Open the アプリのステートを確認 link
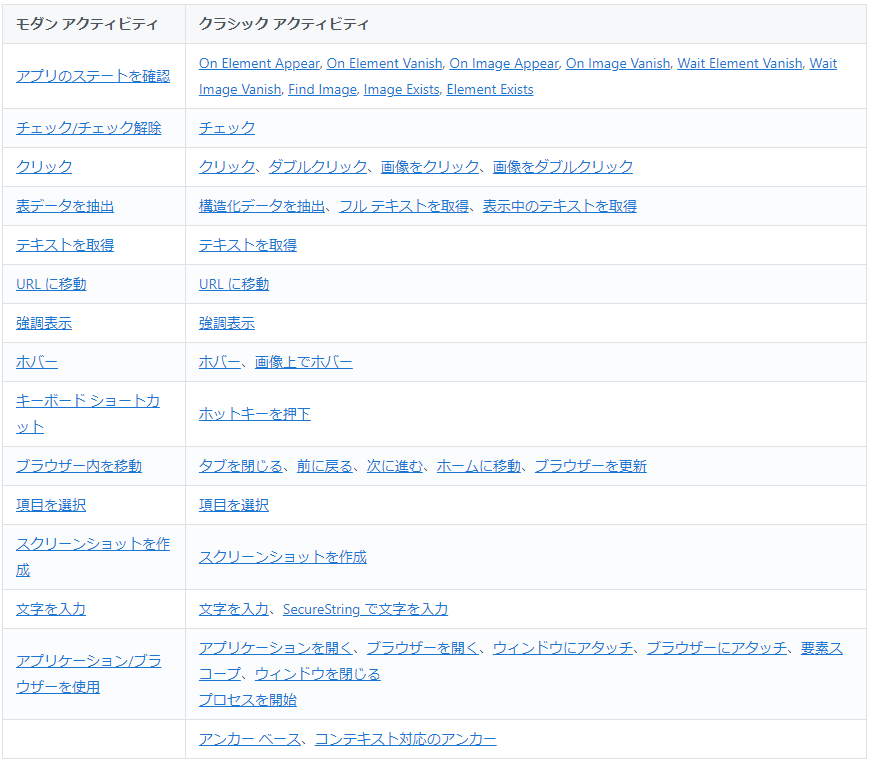873x765 pixels. coord(93,76)
